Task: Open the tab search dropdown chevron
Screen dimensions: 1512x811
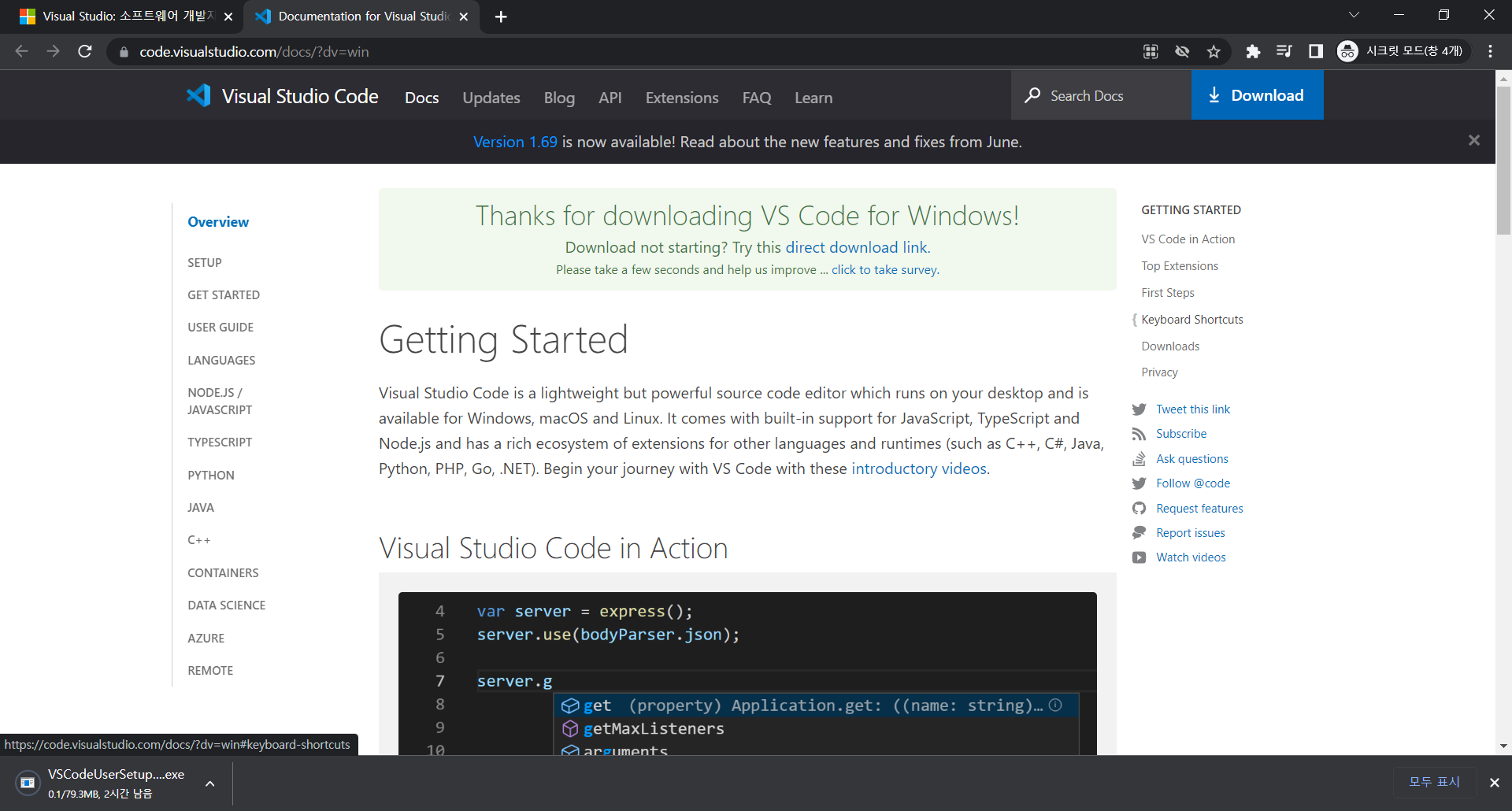Action: coord(1354,15)
